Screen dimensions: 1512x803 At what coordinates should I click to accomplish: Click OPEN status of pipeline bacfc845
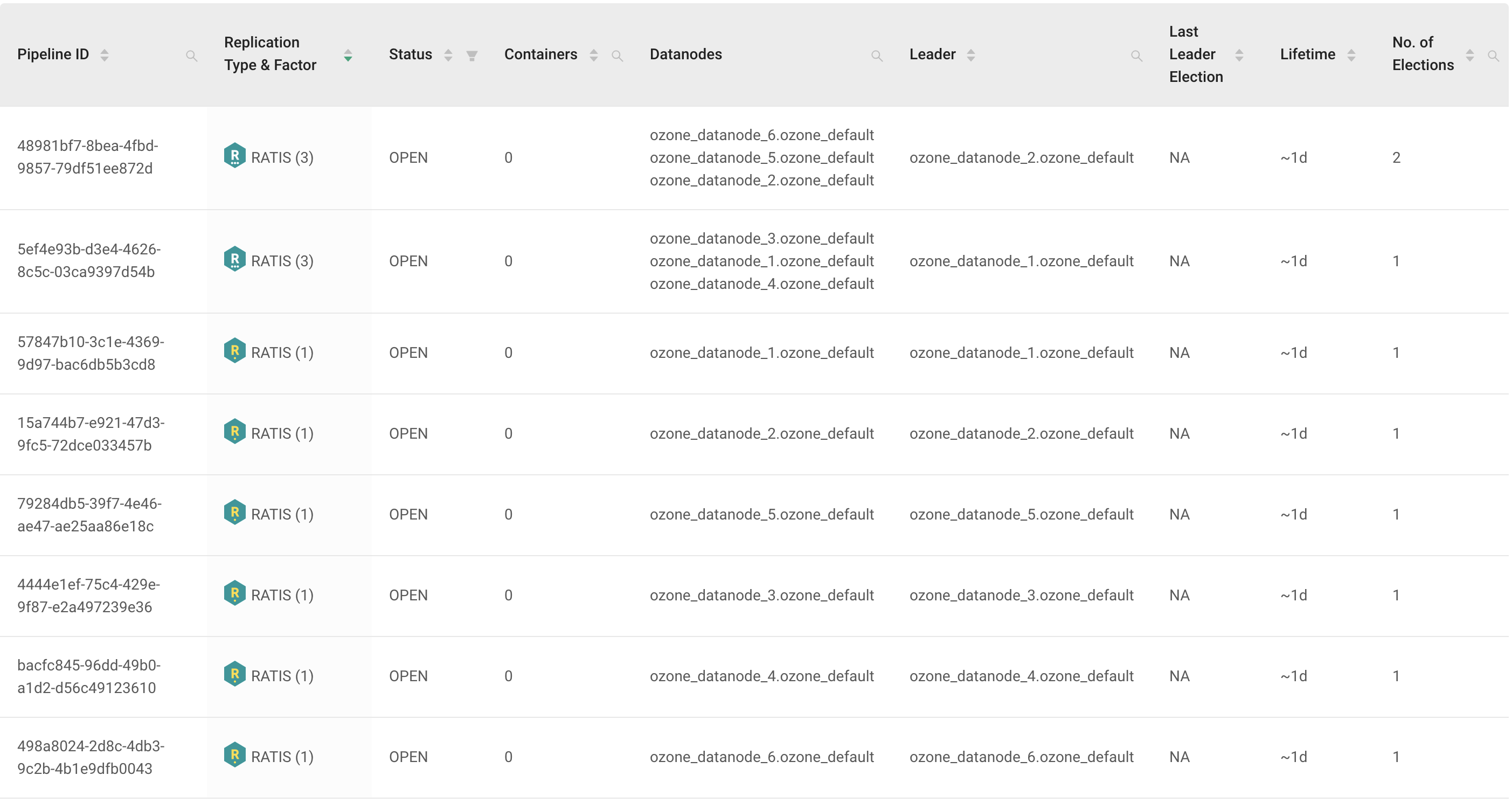coord(408,676)
